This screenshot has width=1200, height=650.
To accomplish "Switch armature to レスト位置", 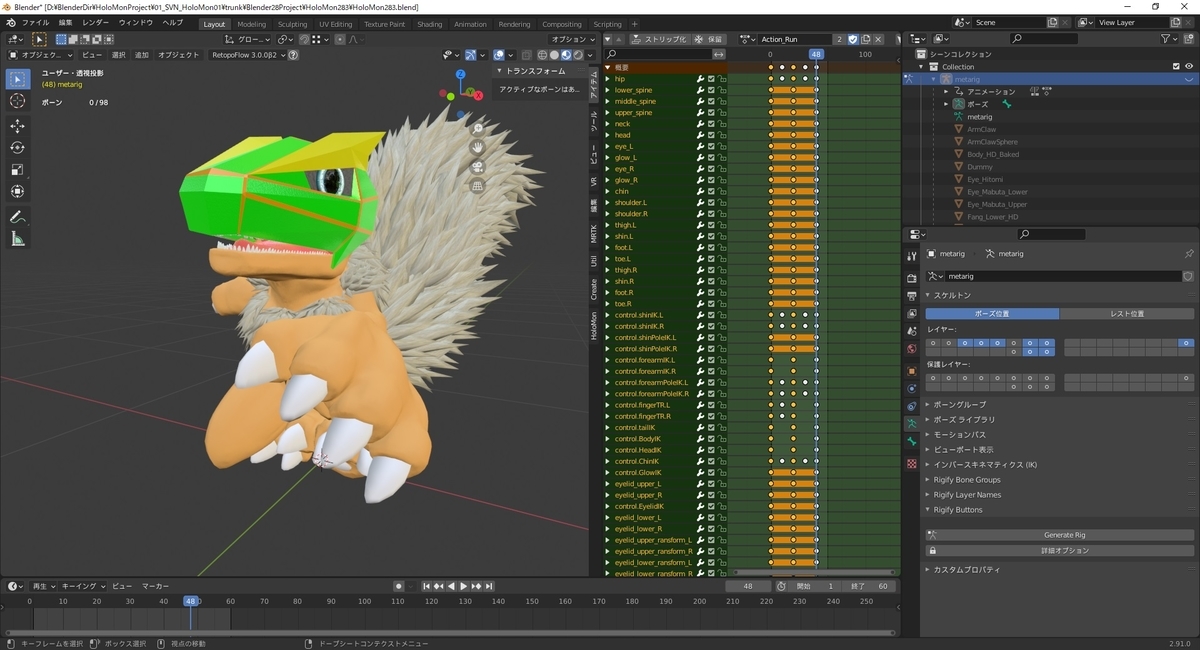I will [1127, 314].
